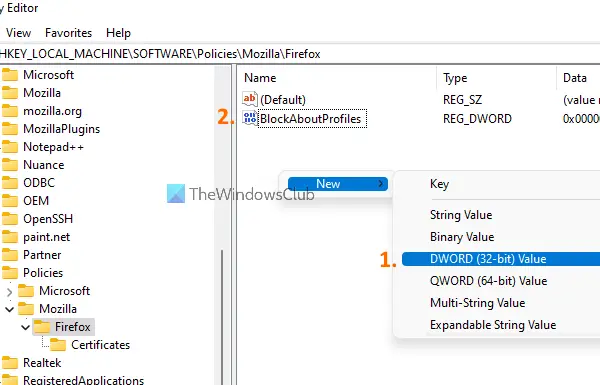
Task: Select the MozillaPlugins key
Action: [x=61, y=129]
